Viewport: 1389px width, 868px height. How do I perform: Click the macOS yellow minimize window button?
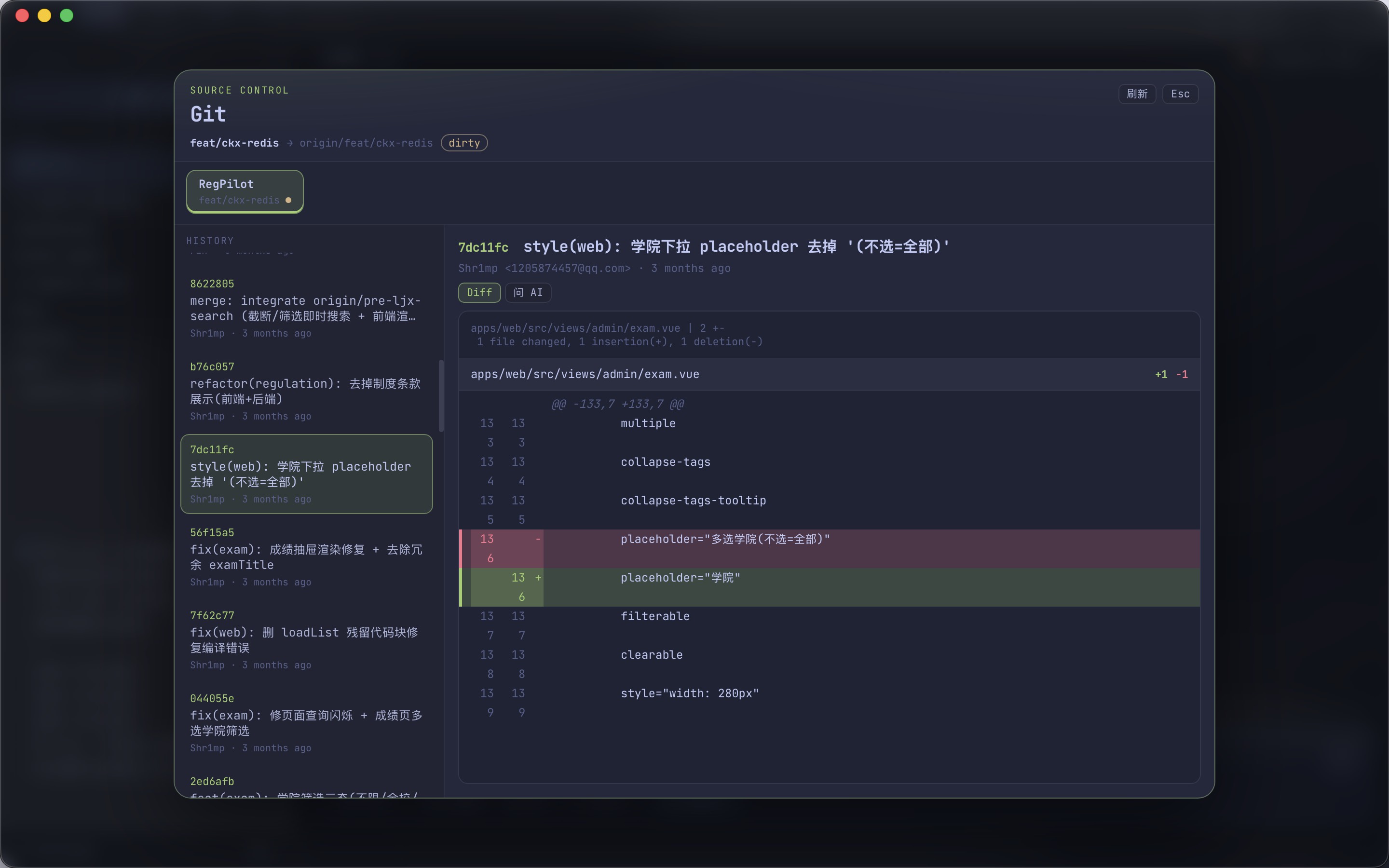coord(44,15)
